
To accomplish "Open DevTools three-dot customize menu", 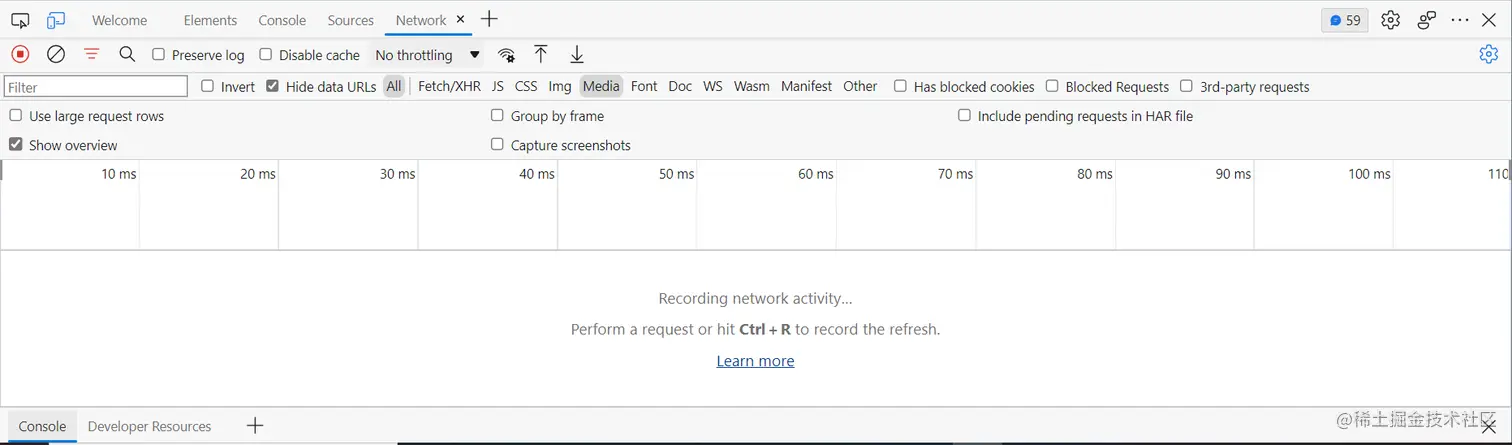I will 1460,20.
